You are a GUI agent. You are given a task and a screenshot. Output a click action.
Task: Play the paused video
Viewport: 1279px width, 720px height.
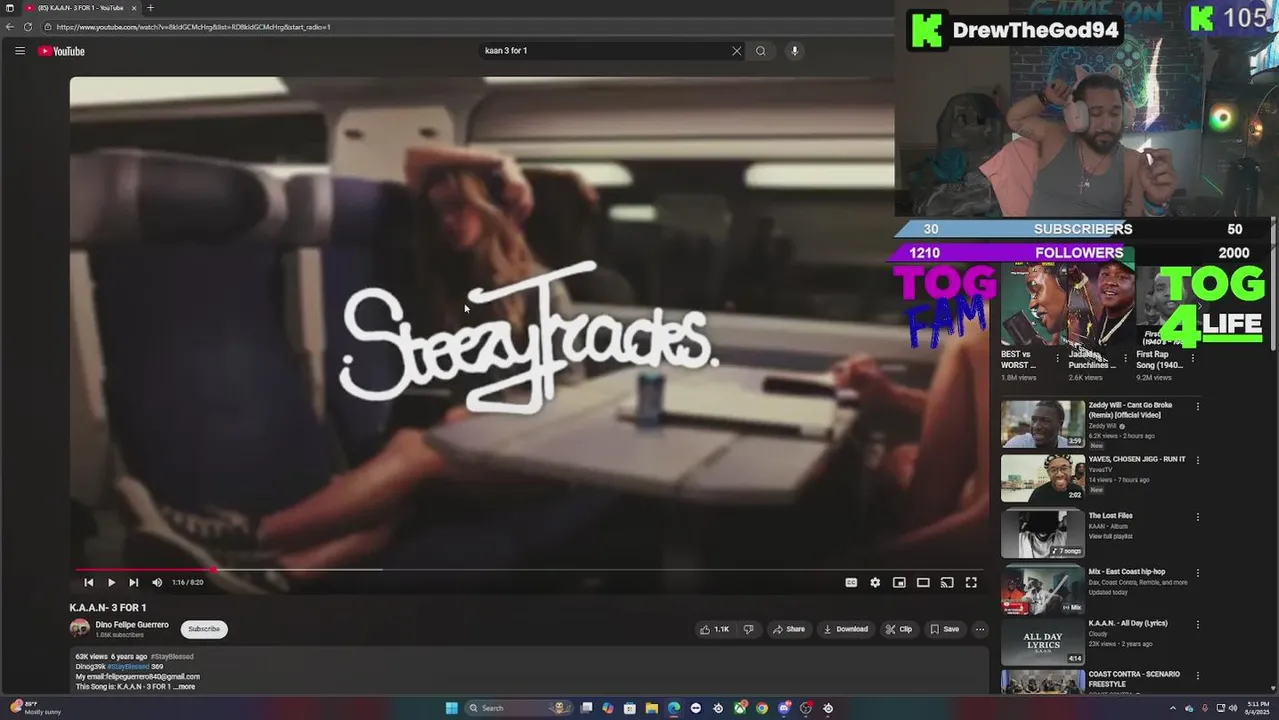111,582
